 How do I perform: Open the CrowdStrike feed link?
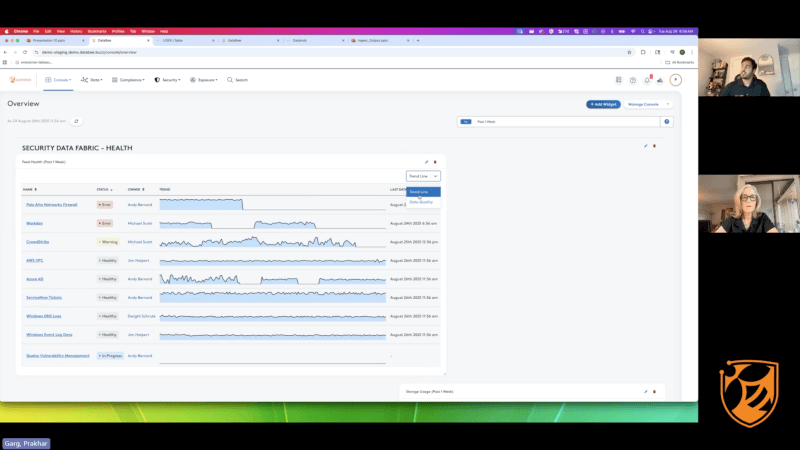[37, 242]
